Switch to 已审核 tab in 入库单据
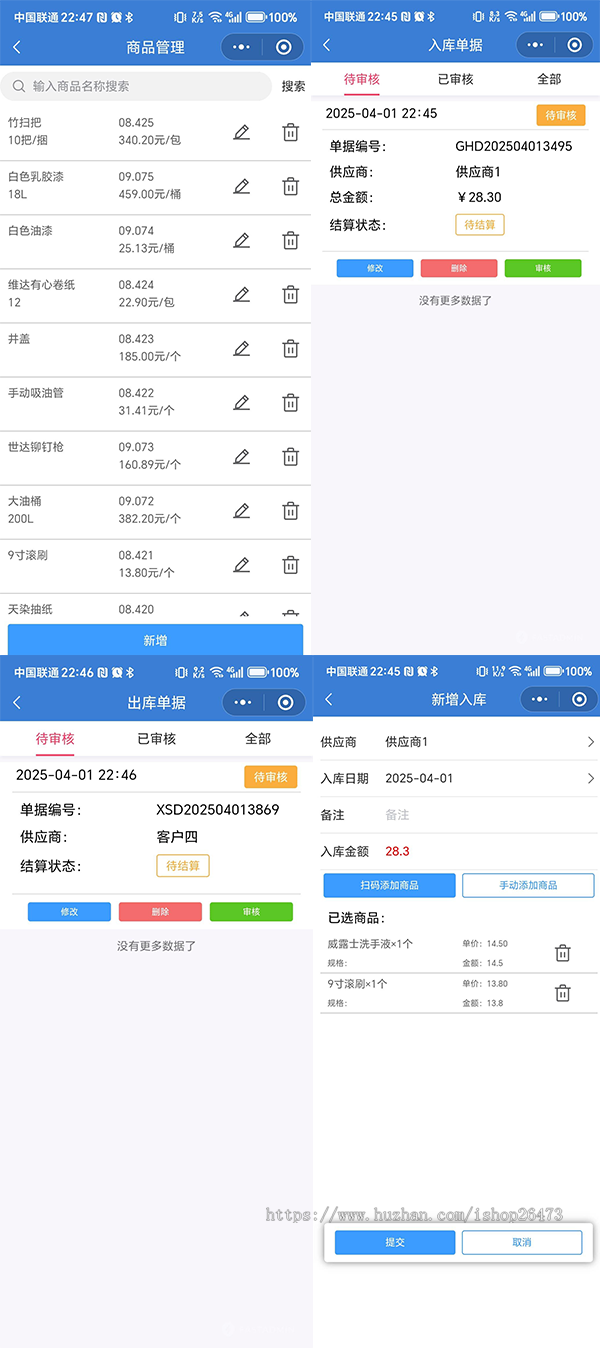The width and height of the screenshot is (600, 1348). tap(456, 79)
